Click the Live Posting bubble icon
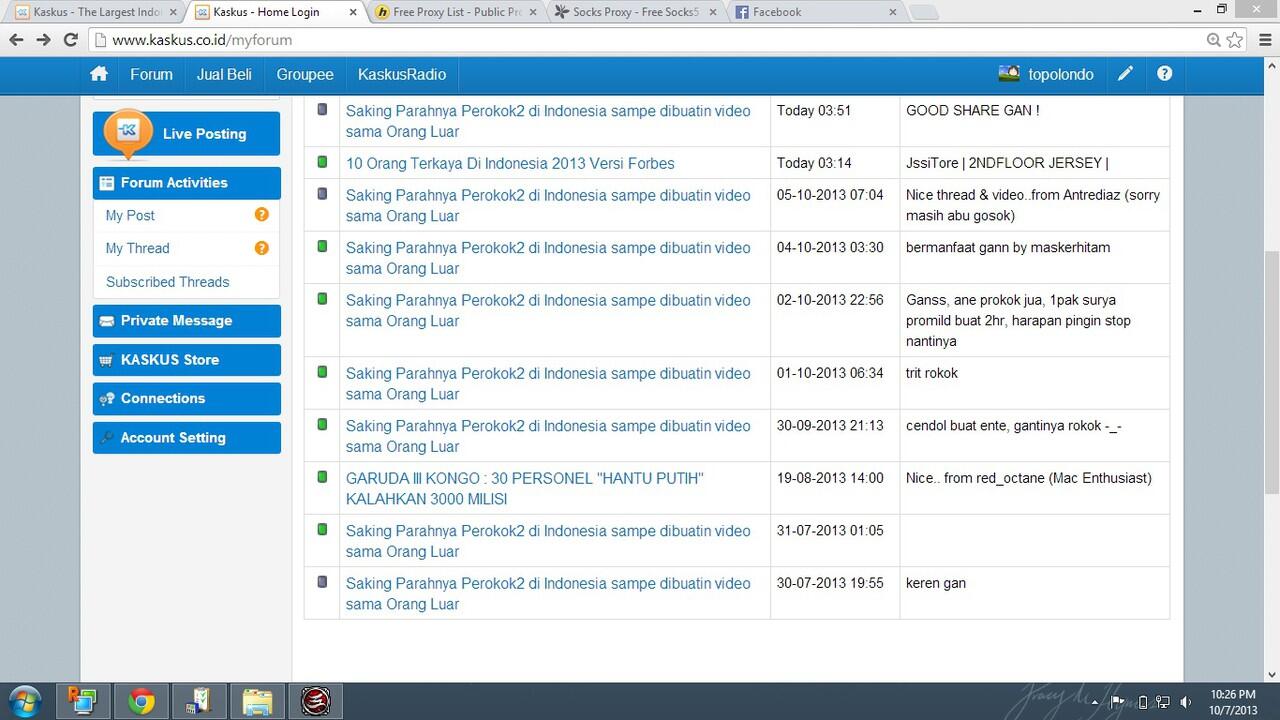Viewport: 1280px width, 720px height. (x=128, y=133)
